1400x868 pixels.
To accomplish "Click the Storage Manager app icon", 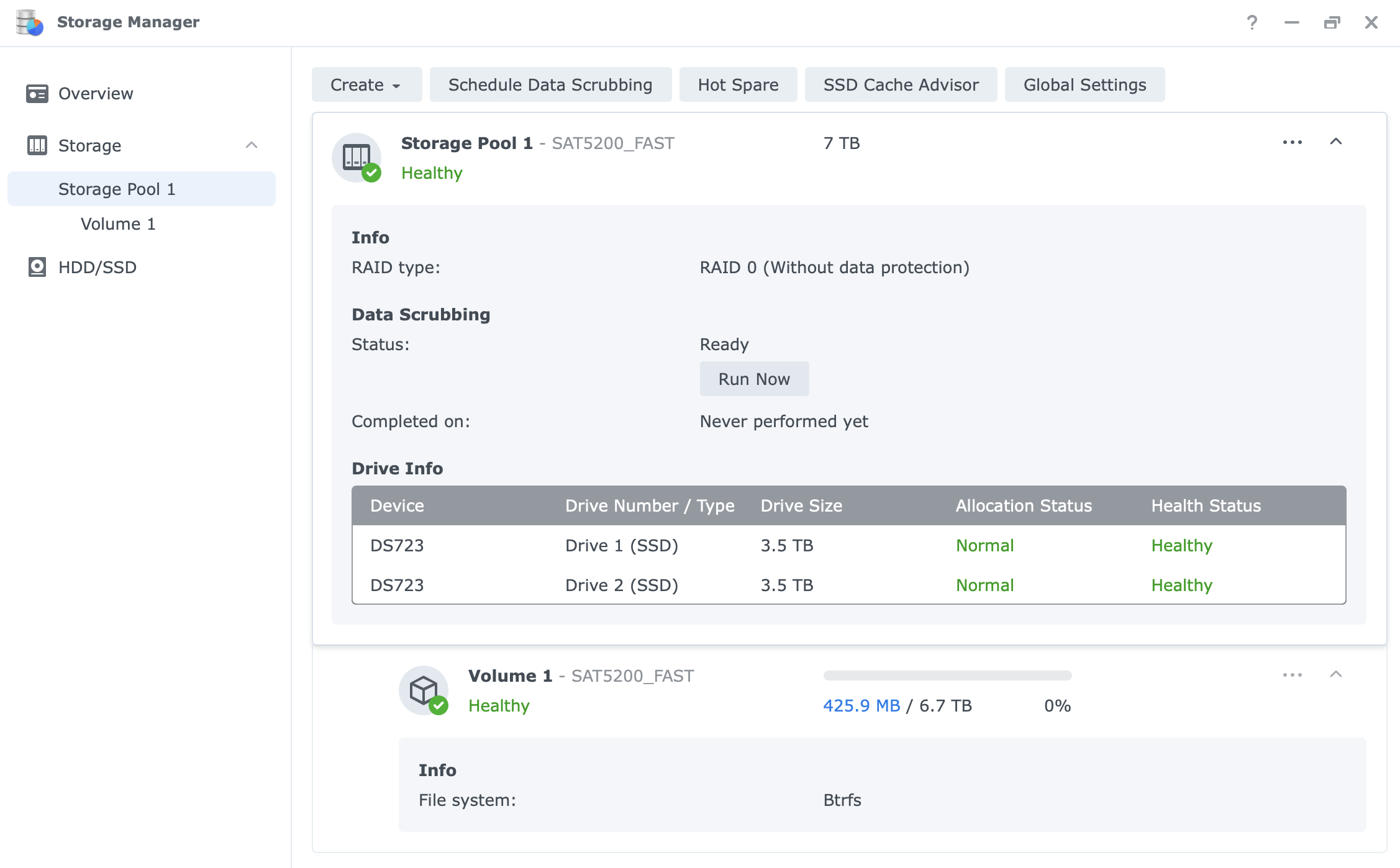I will pyautogui.click(x=29, y=22).
